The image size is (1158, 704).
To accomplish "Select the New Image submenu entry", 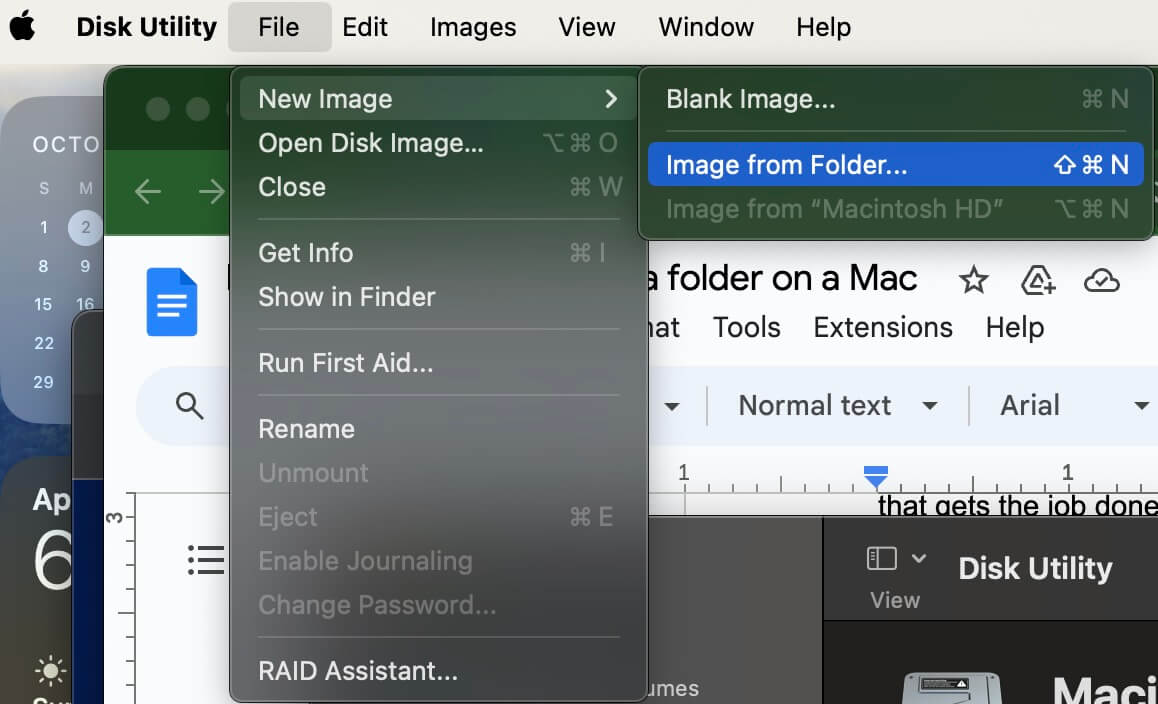I will [439, 99].
